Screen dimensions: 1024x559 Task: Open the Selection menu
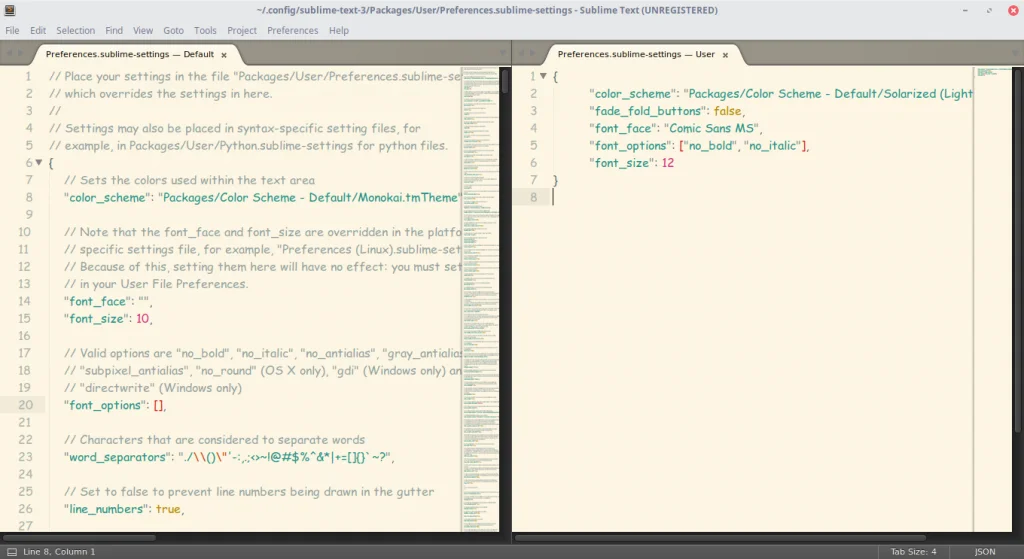click(76, 31)
